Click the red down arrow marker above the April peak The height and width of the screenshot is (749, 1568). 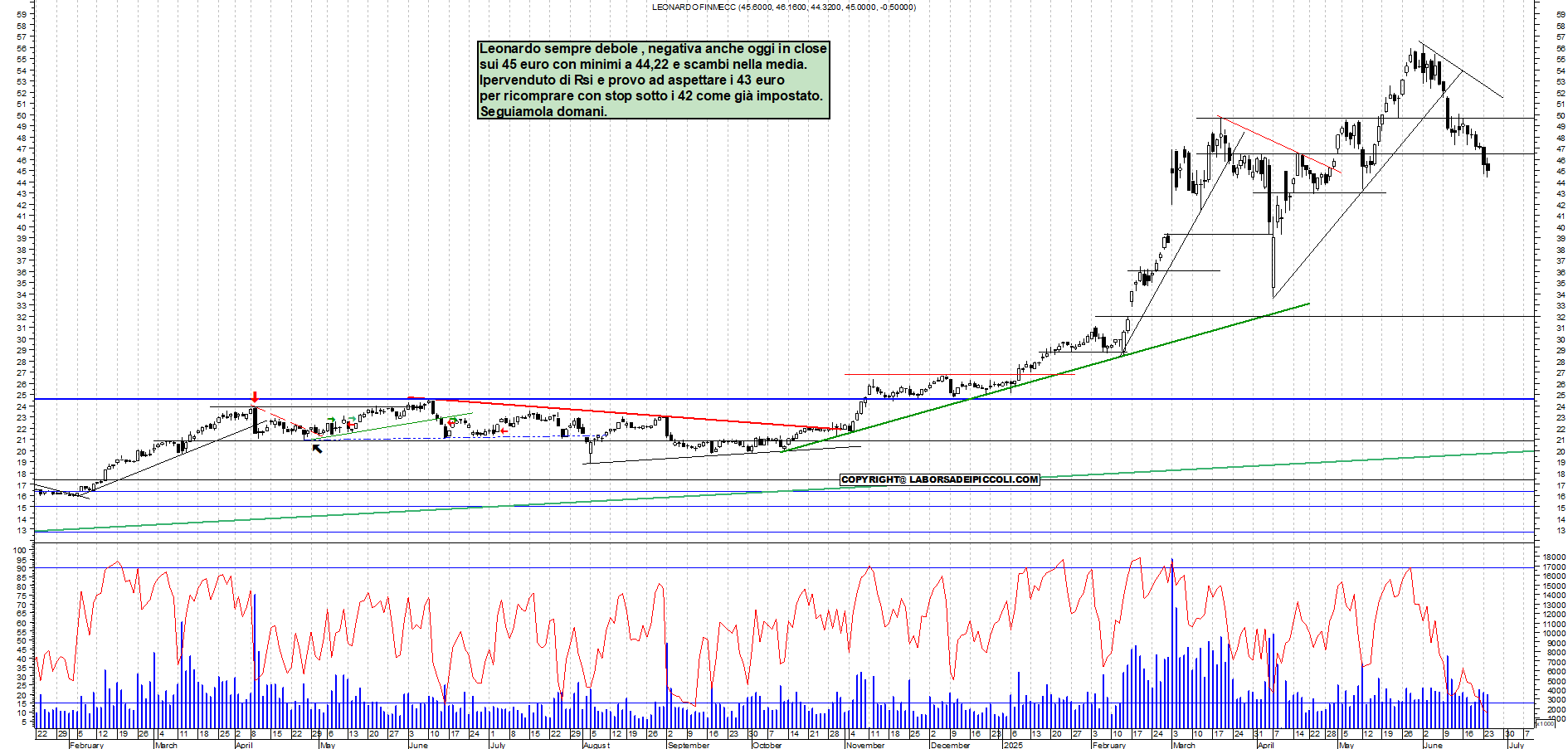[255, 396]
